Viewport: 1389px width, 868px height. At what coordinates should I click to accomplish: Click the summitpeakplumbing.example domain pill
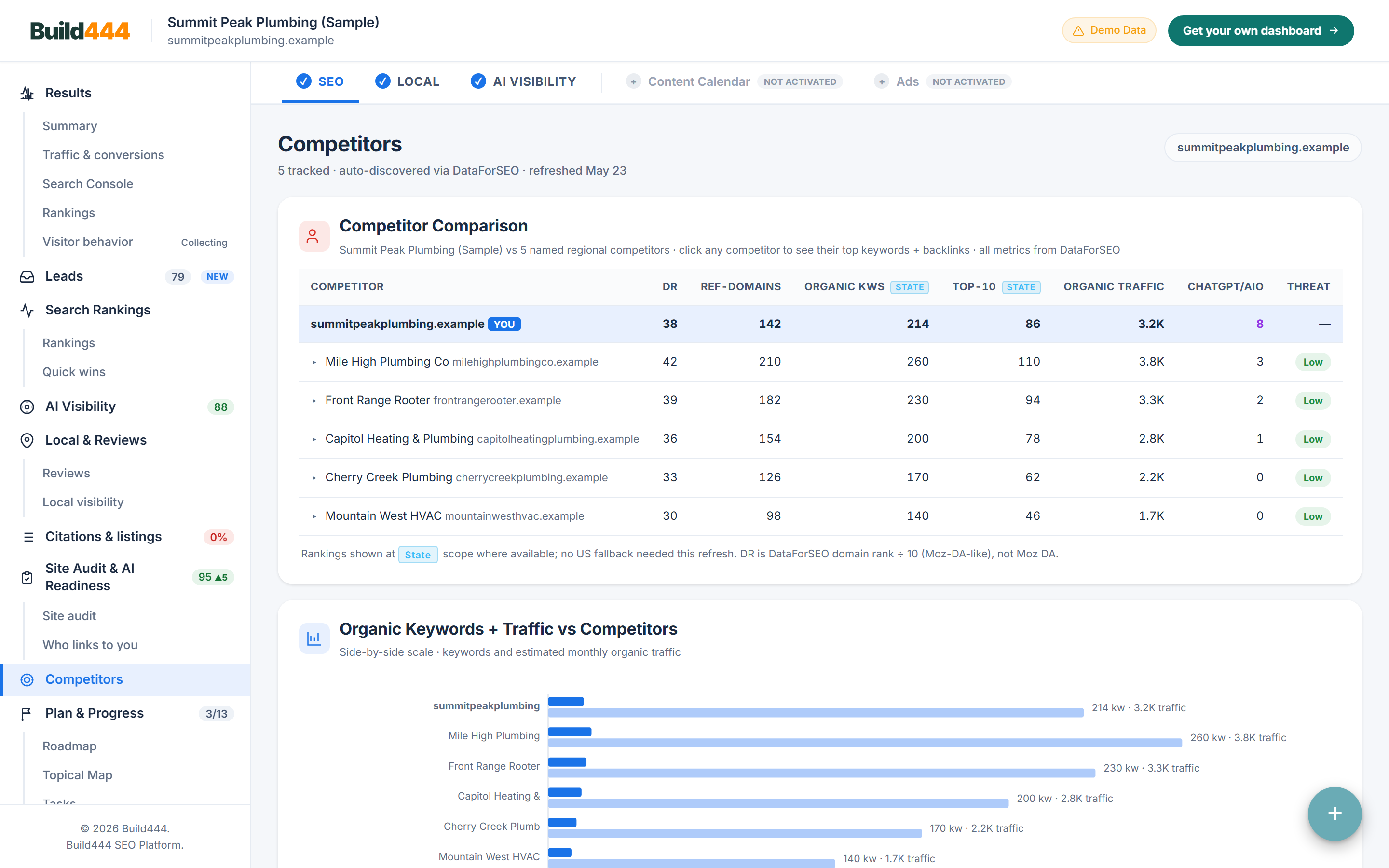pos(1263,148)
